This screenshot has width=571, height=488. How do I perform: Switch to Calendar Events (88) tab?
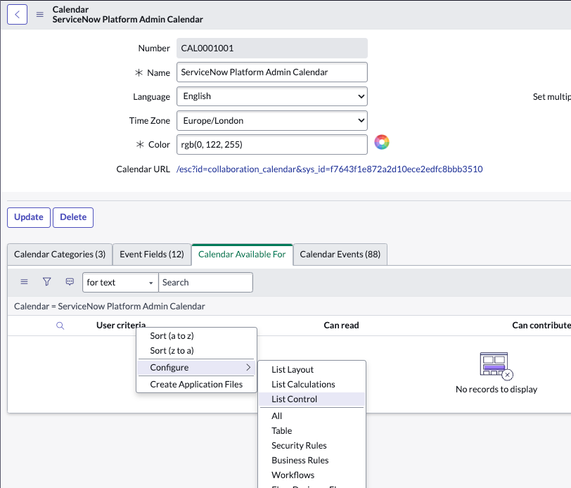tap(340, 254)
